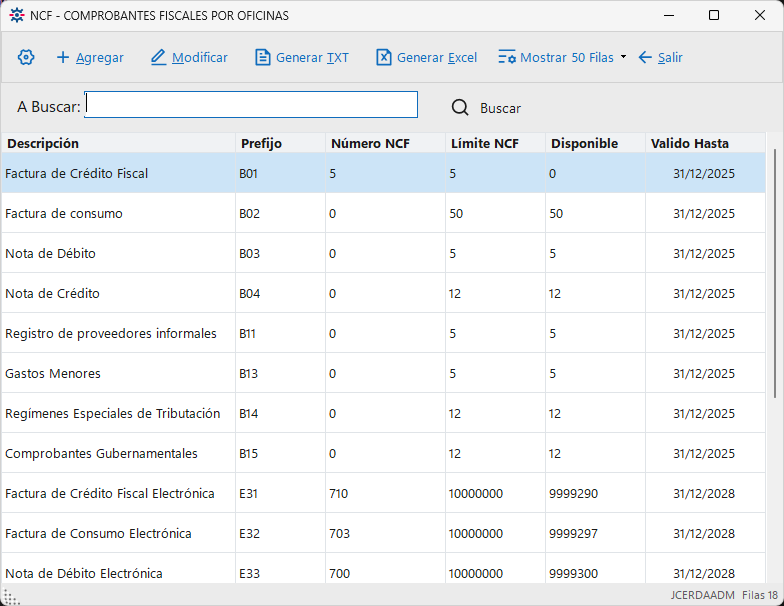Click the 9999290 Disponible cell
This screenshot has width=784, height=606.
[x=596, y=493]
